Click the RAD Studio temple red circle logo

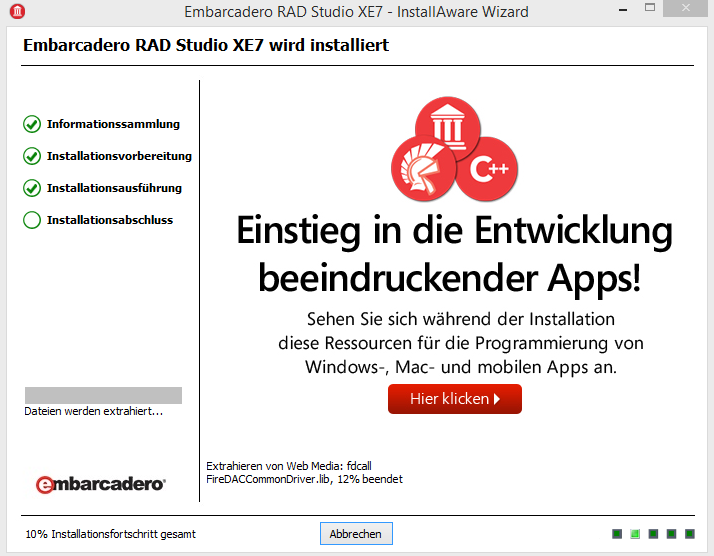click(x=448, y=127)
